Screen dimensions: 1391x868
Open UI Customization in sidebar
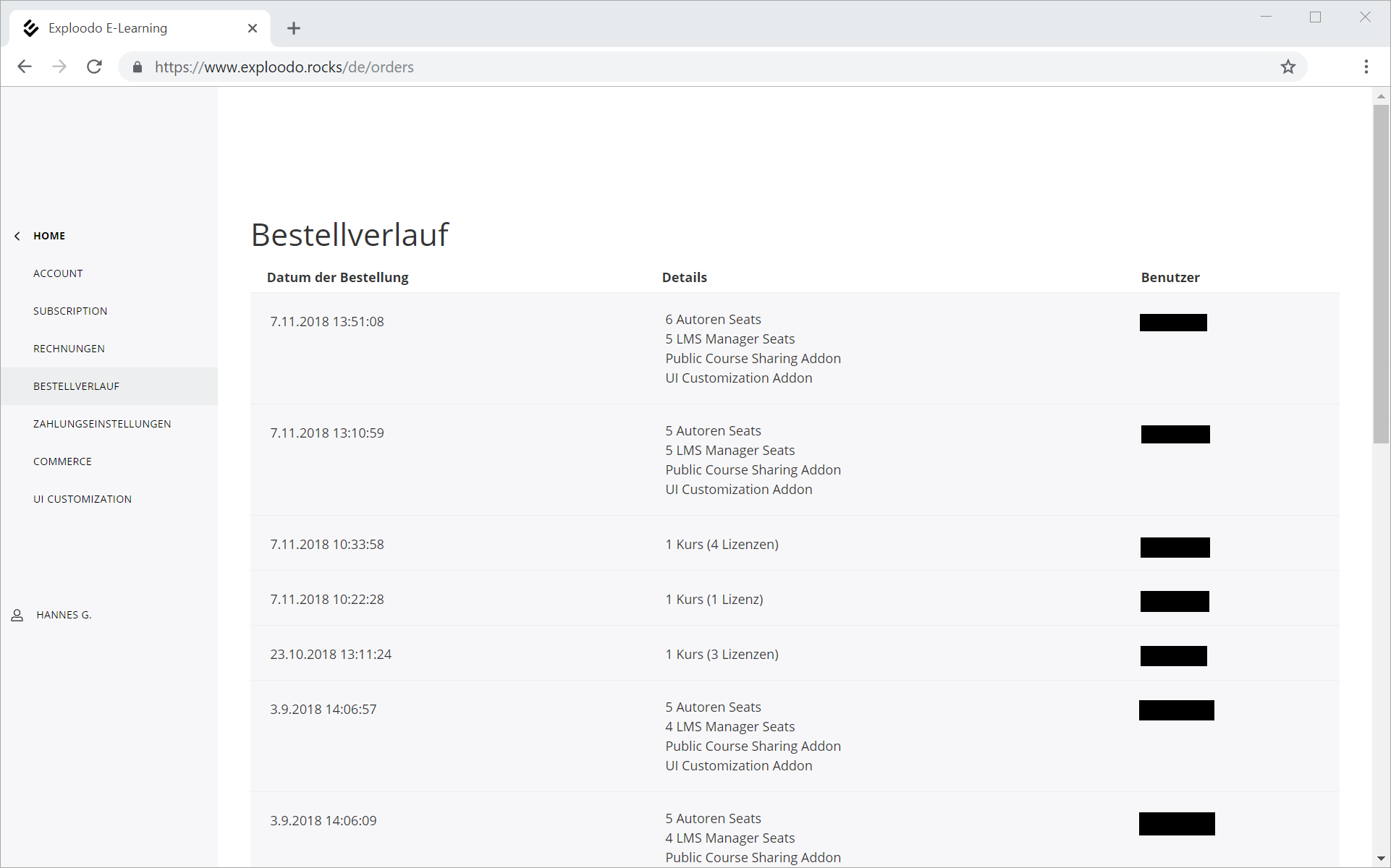point(83,499)
